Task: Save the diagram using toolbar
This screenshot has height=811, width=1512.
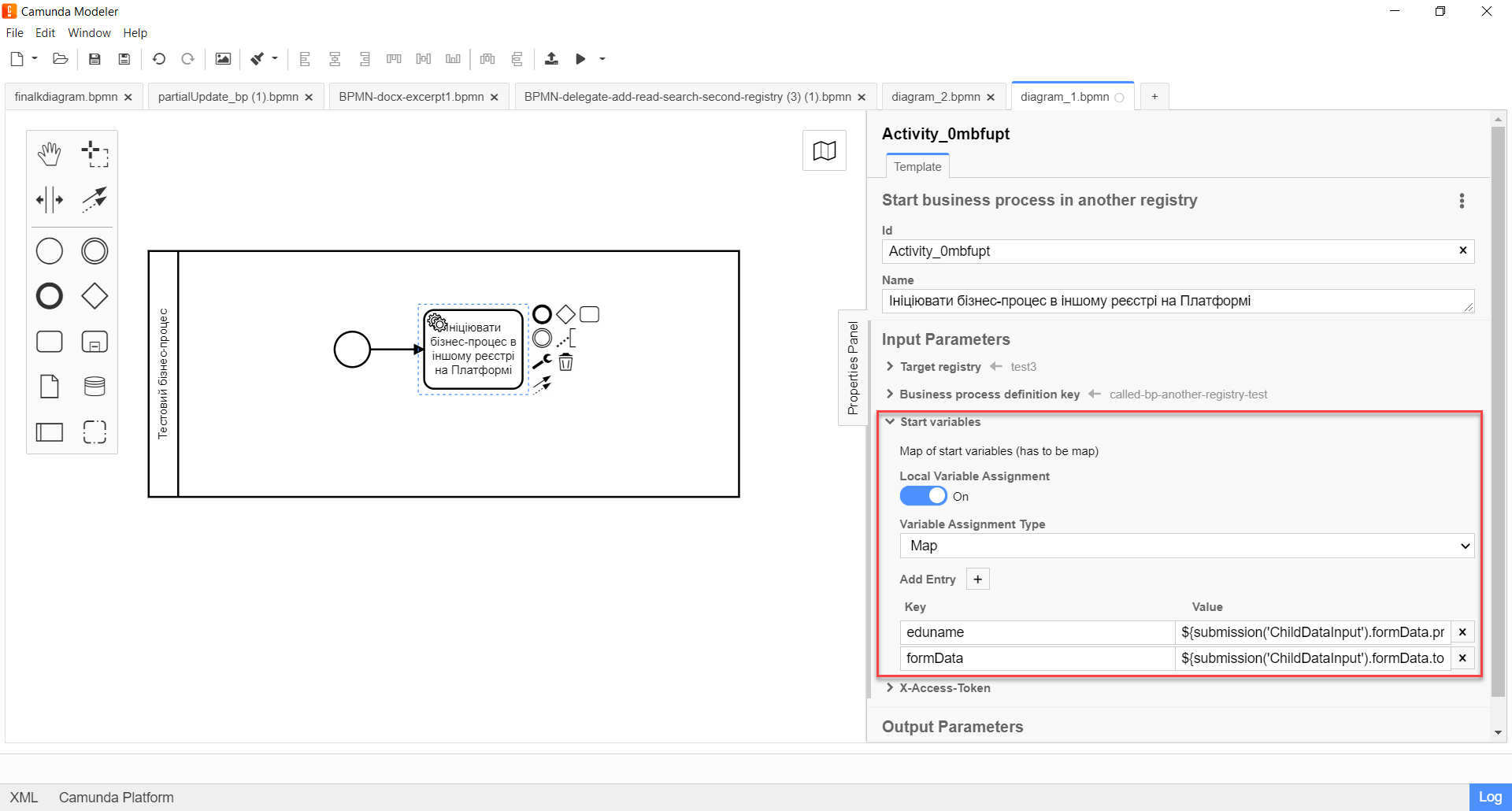Action: tap(94, 59)
